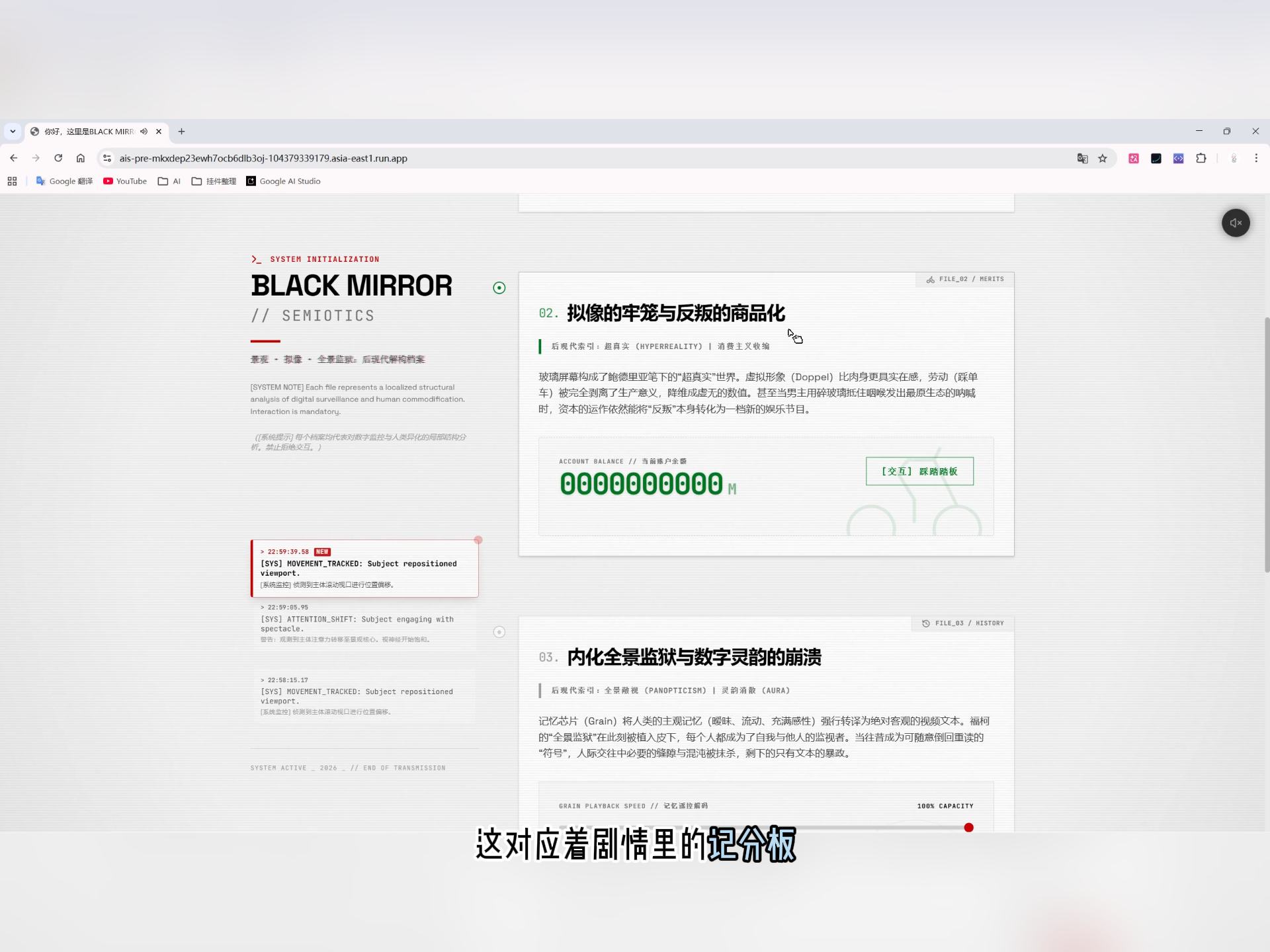Open the extensions puzzle icon
The width and height of the screenshot is (1270, 952).
[x=1201, y=158]
